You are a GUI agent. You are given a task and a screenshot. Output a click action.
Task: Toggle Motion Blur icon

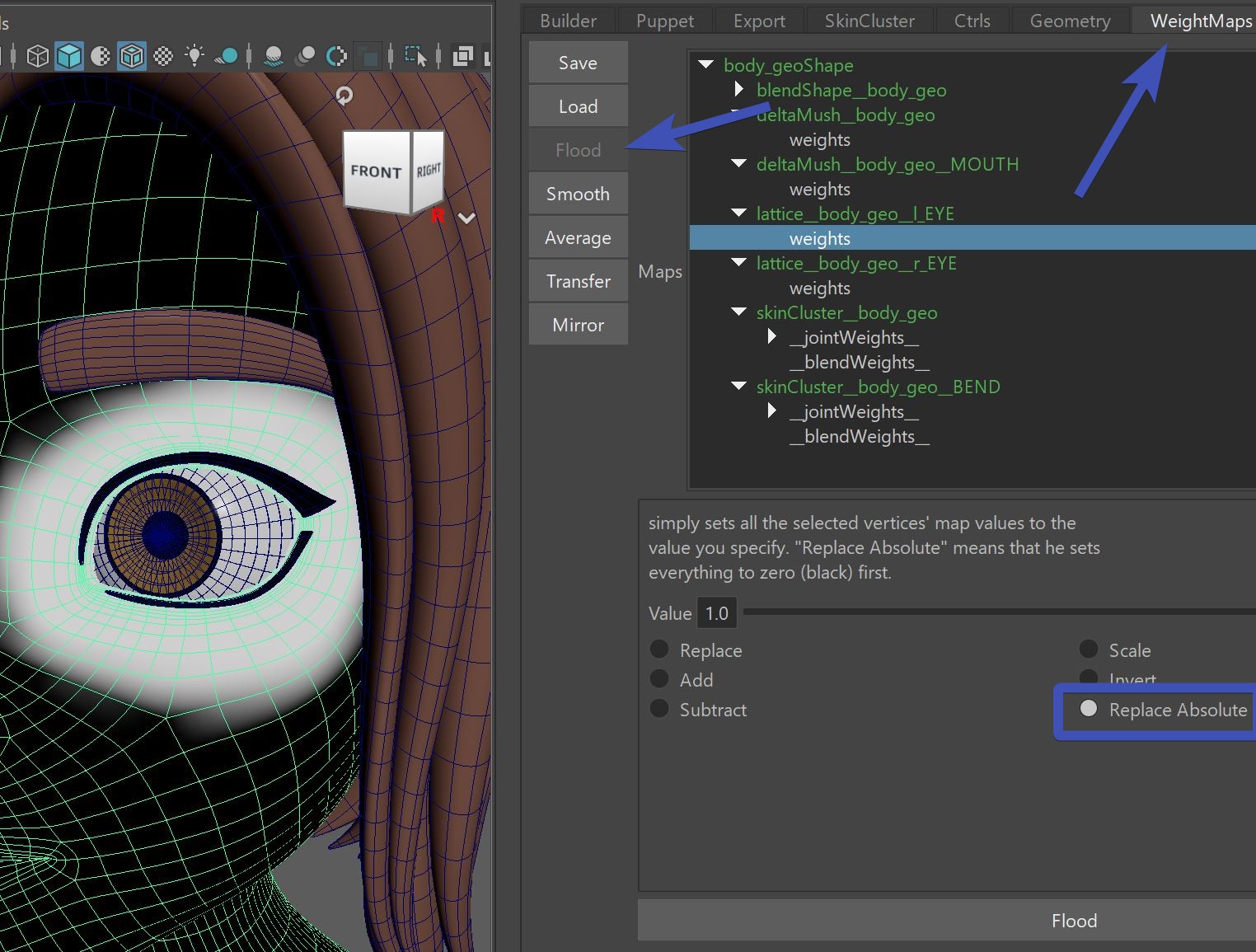click(305, 56)
